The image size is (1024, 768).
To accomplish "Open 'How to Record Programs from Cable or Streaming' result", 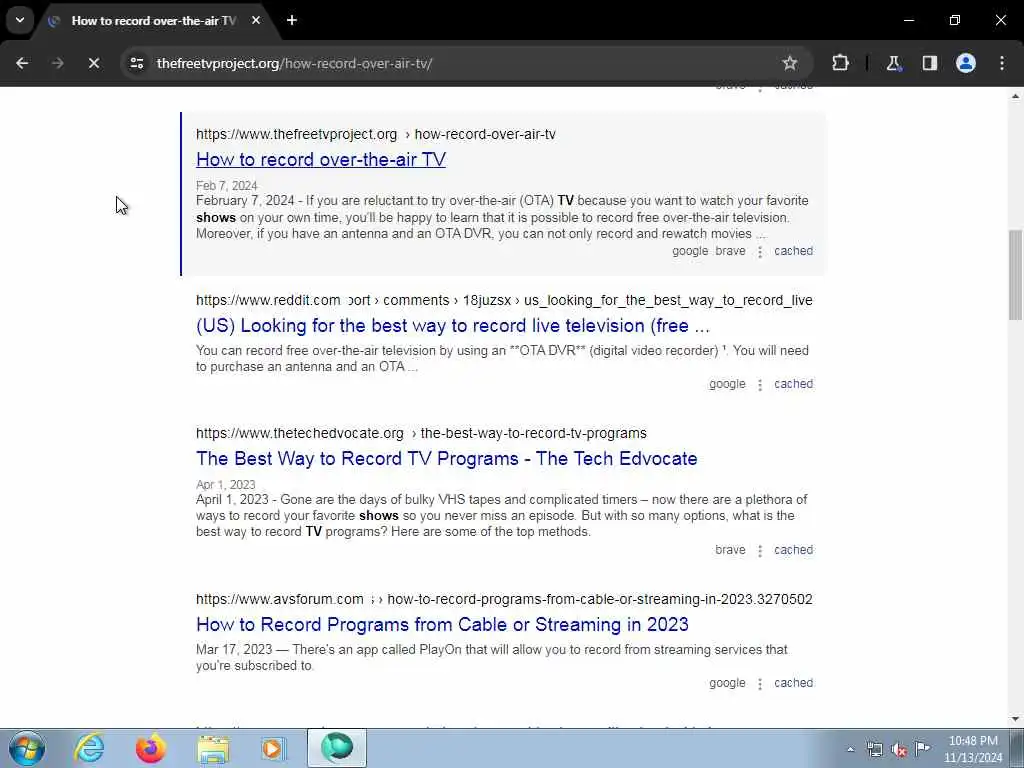I will pyautogui.click(x=442, y=624).
